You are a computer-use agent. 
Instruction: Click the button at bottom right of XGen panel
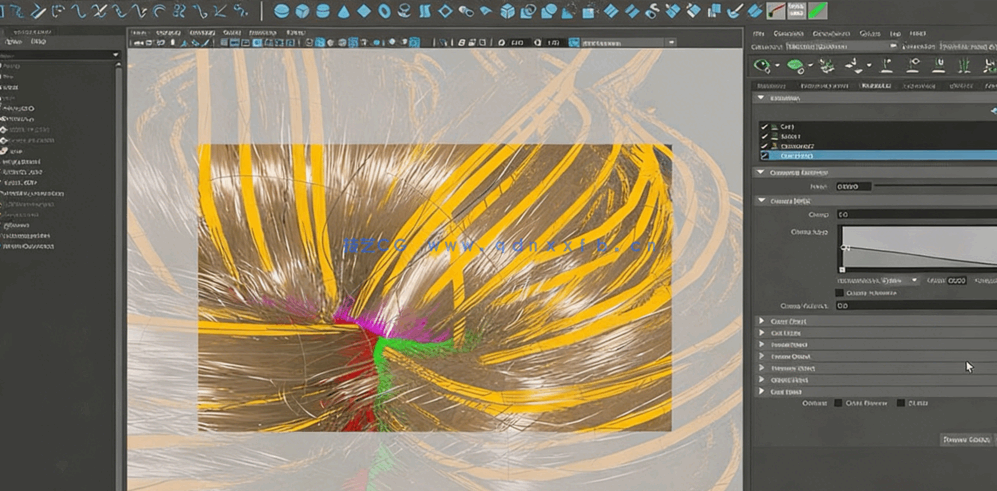pos(966,440)
